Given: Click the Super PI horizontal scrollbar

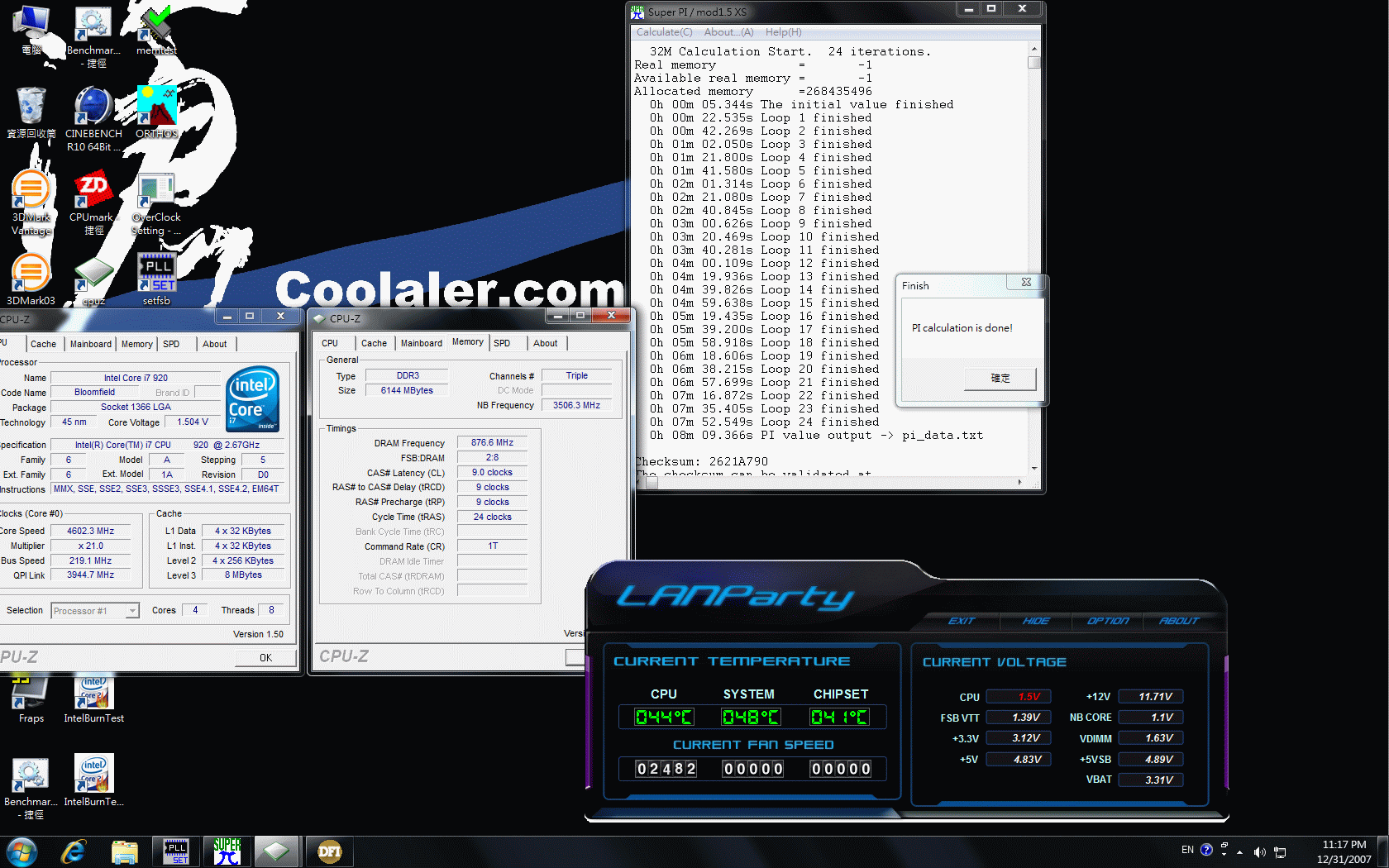Looking at the screenshot, I should point(831,482).
